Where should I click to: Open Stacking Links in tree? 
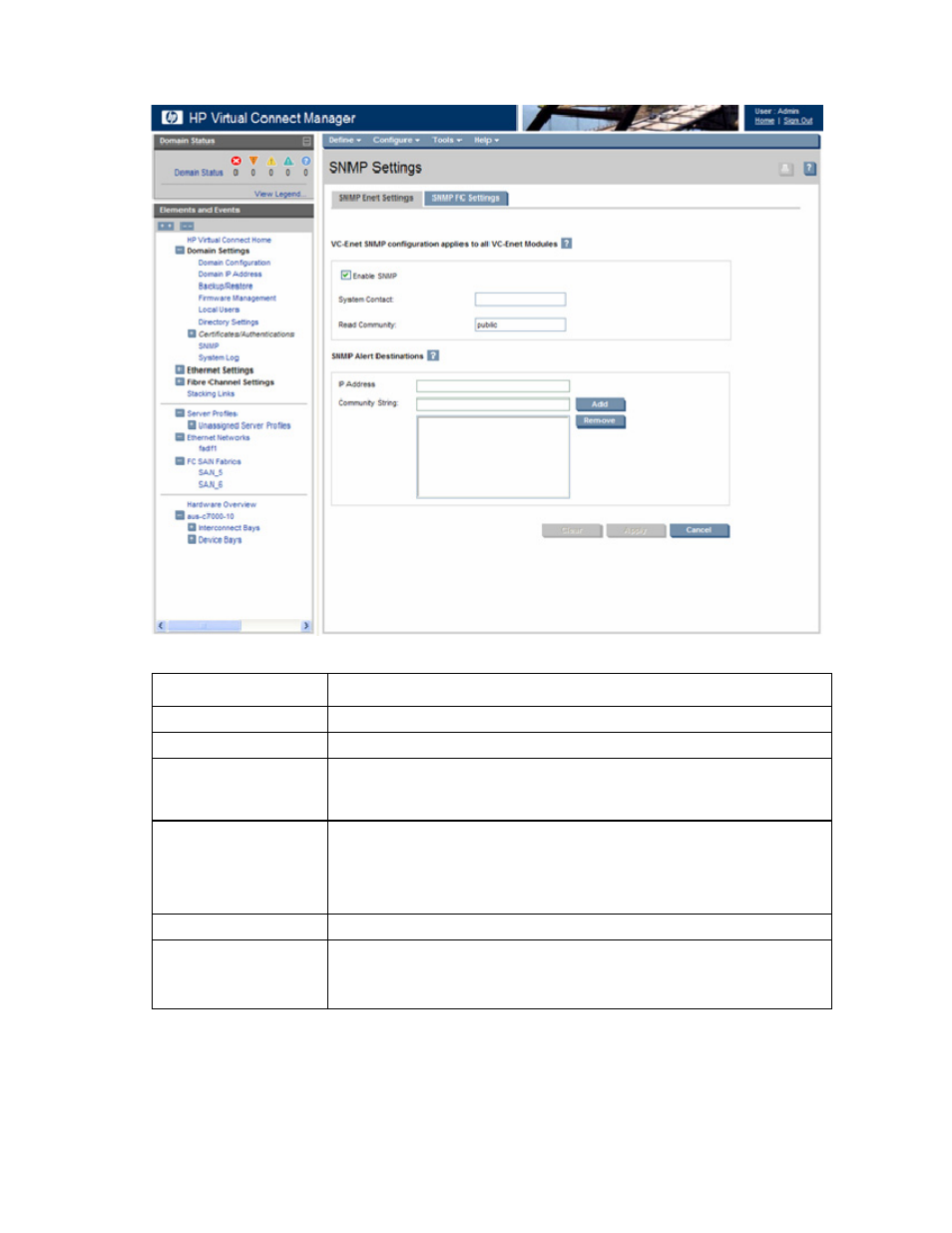pyautogui.click(x=211, y=393)
